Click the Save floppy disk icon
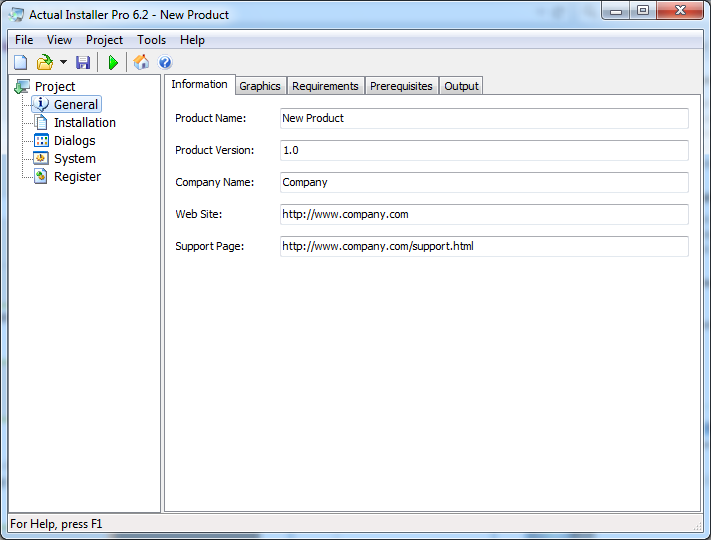Image resolution: width=711 pixels, height=540 pixels. click(83, 62)
